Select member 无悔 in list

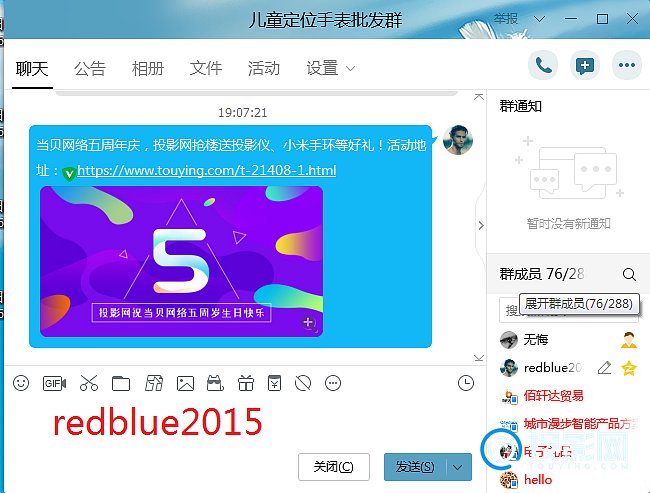click(568, 340)
